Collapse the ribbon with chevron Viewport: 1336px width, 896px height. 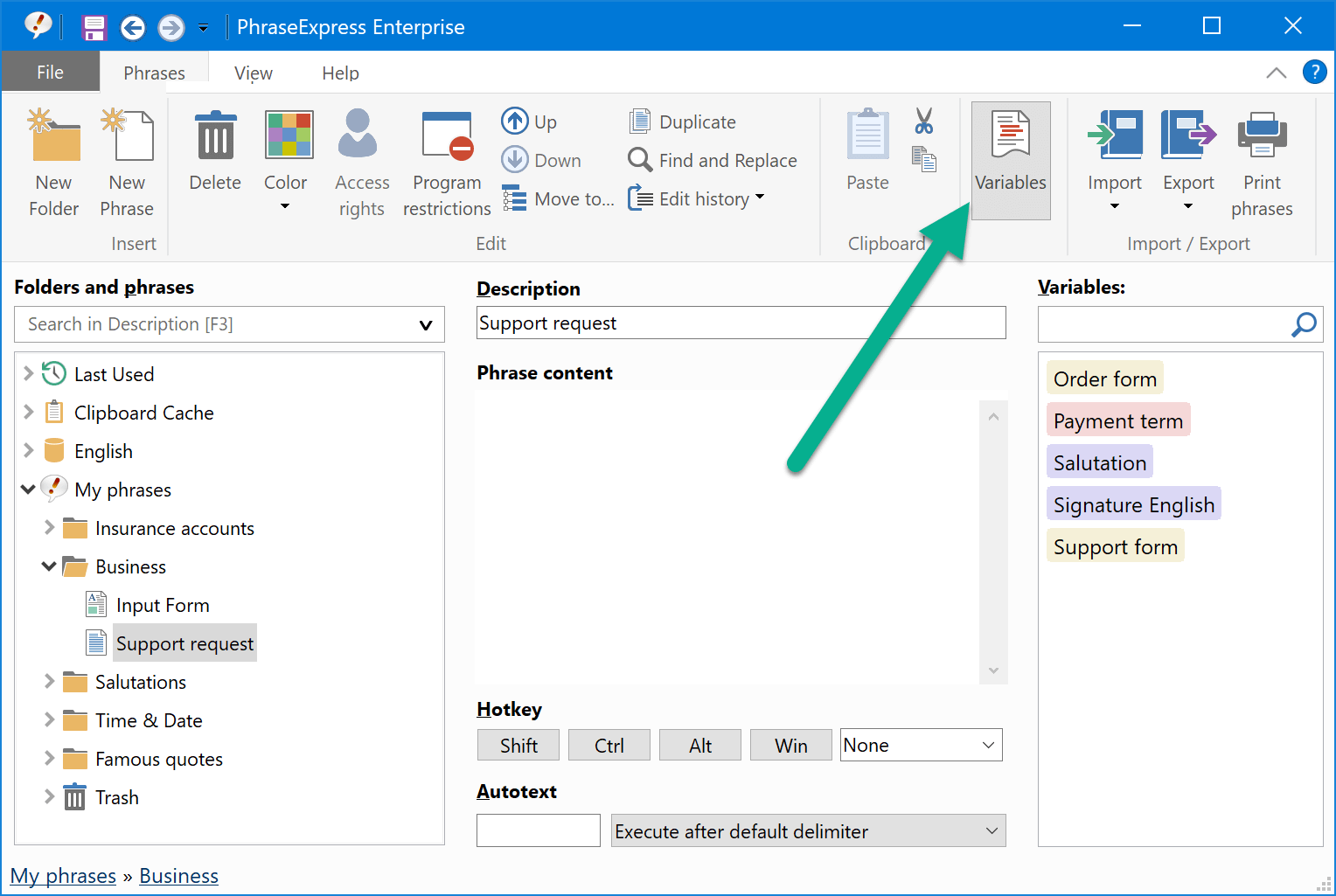[1277, 73]
